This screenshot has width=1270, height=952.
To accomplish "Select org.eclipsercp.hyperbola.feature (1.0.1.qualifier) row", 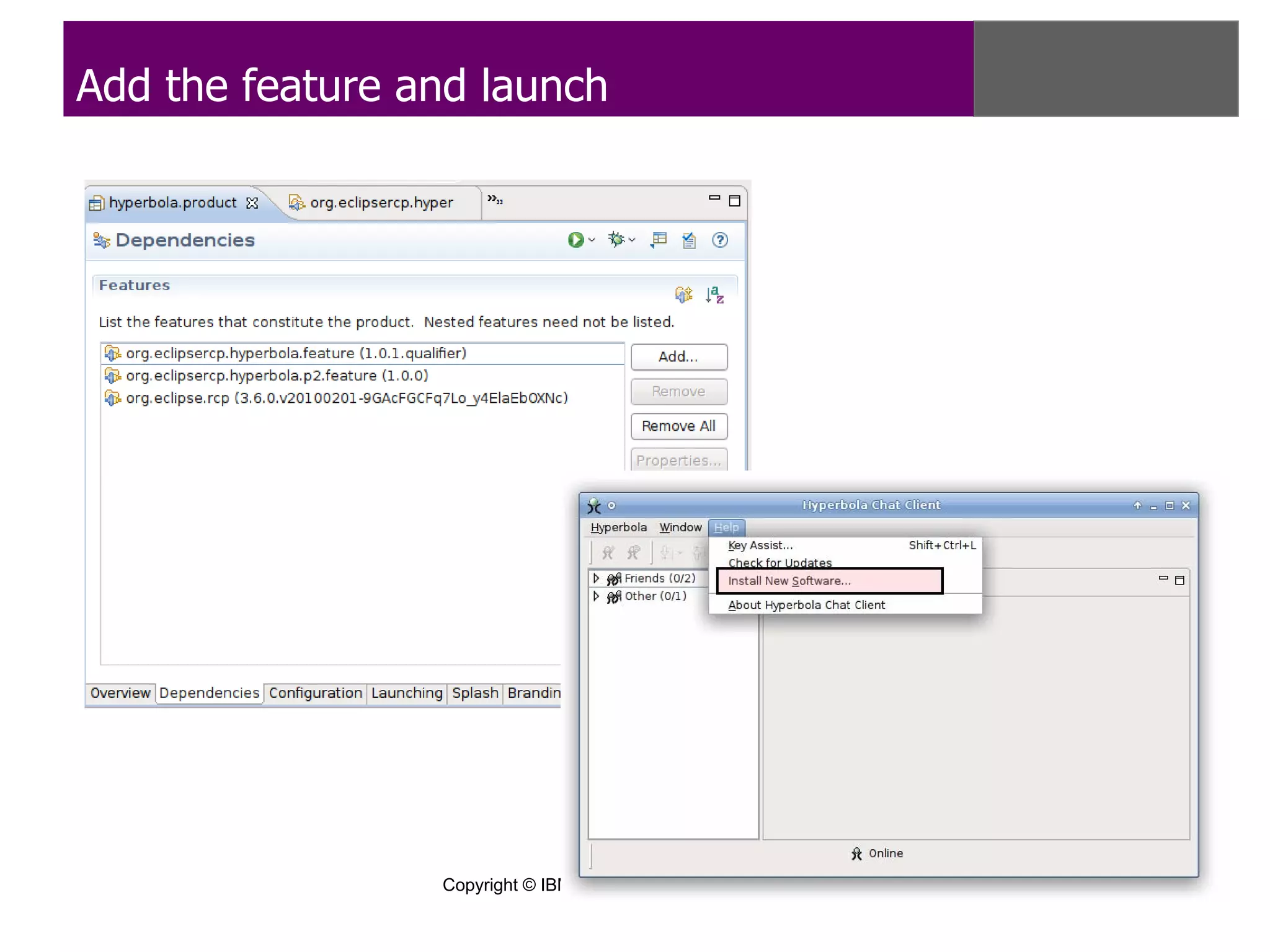I will click(x=362, y=353).
